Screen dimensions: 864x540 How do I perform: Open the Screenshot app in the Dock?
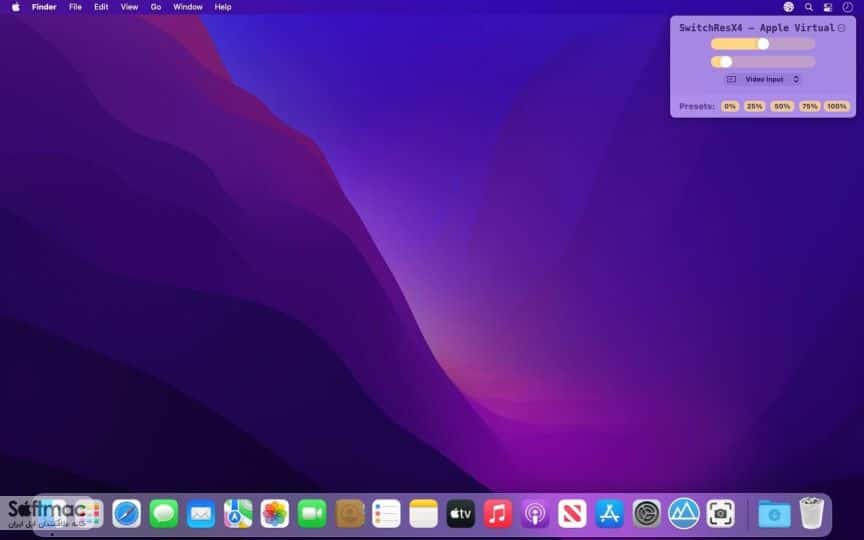point(721,514)
